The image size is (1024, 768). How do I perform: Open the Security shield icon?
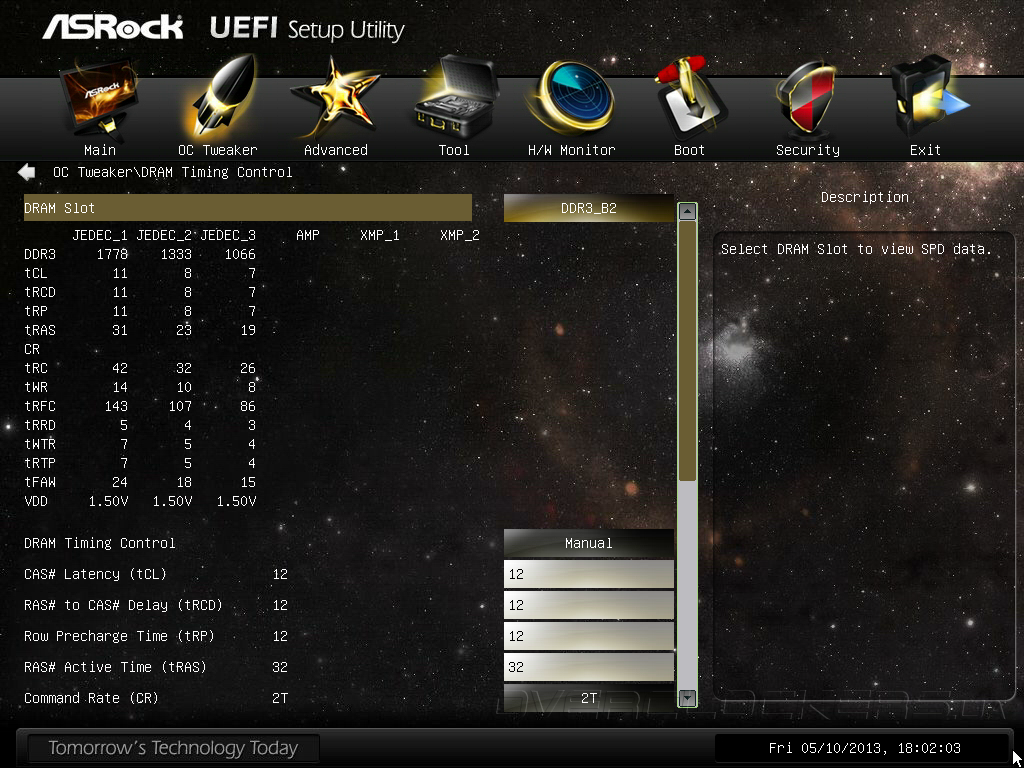click(x=808, y=100)
